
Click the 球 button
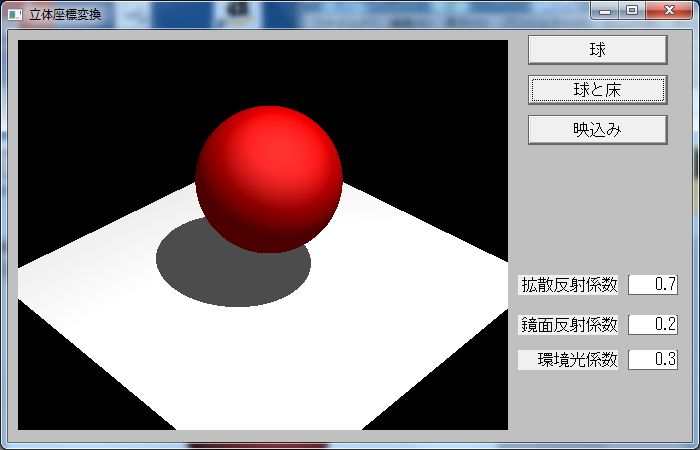[597, 50]
